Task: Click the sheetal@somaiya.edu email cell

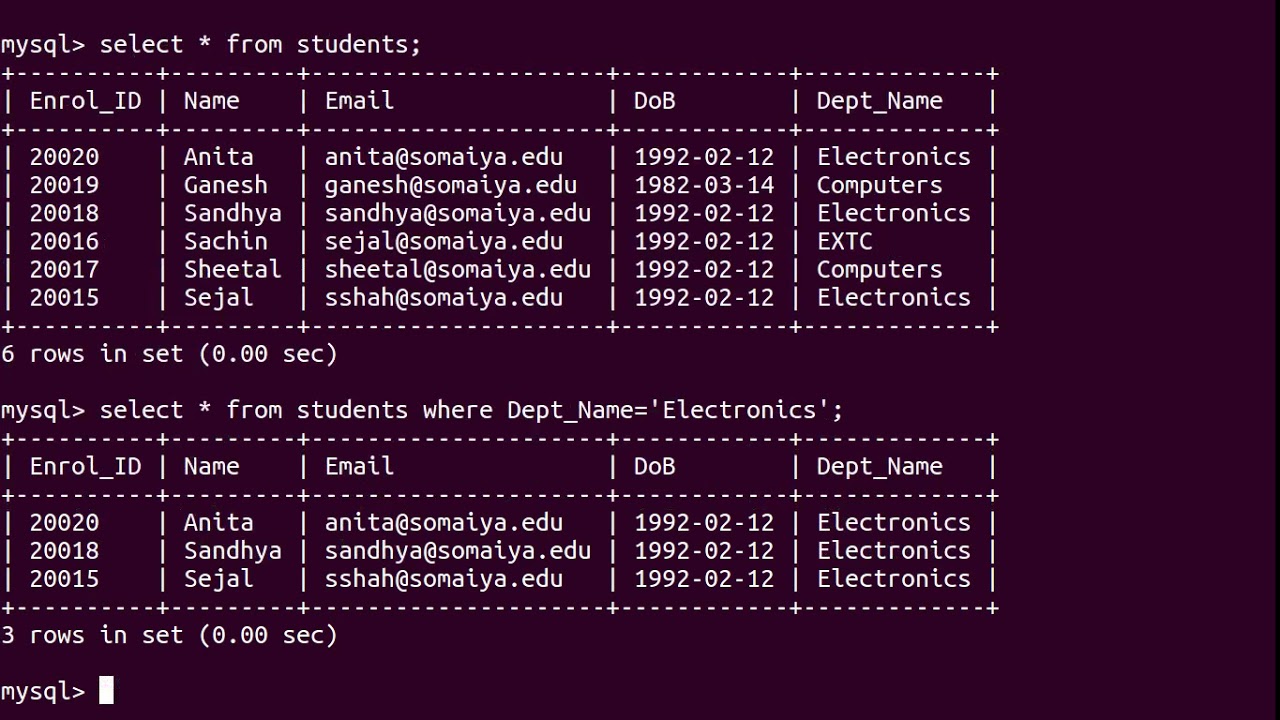Action: point(457,270)
